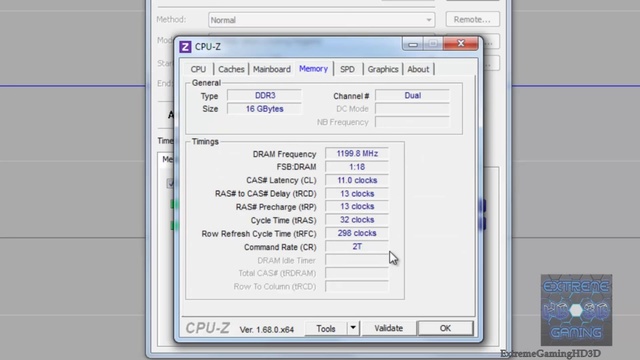The image size is (640, 360).
Task: Show the About tab
Action: click(418, 69)
